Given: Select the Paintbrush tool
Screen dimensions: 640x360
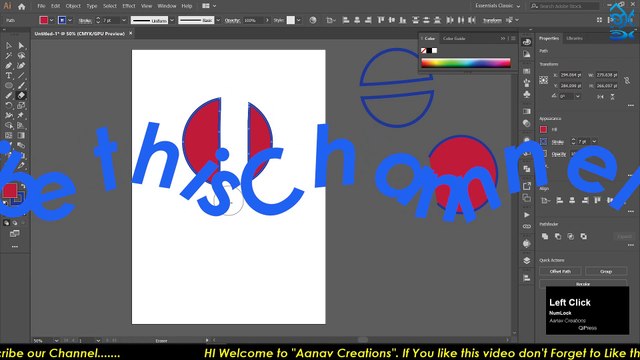Looking at the screenshot, I should pyautogui.click(x=21, y=86).
